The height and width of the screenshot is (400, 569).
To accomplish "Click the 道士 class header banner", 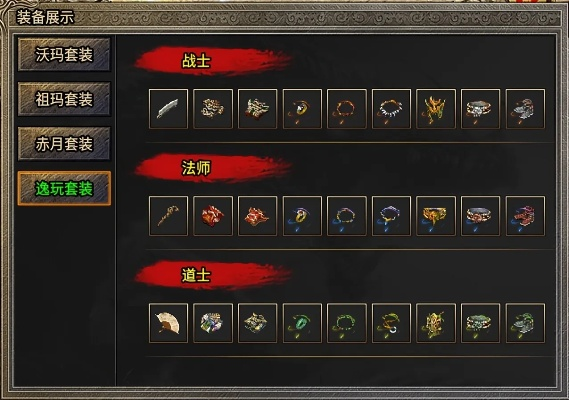I will 213,275.
